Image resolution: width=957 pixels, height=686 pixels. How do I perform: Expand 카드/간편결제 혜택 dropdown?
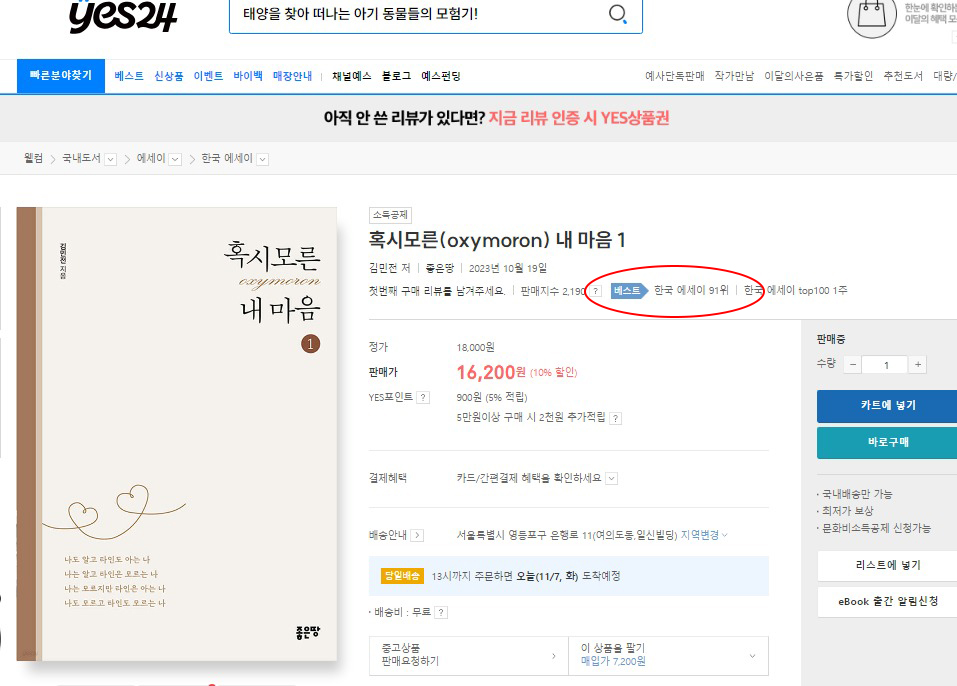[x=612, y=478]
